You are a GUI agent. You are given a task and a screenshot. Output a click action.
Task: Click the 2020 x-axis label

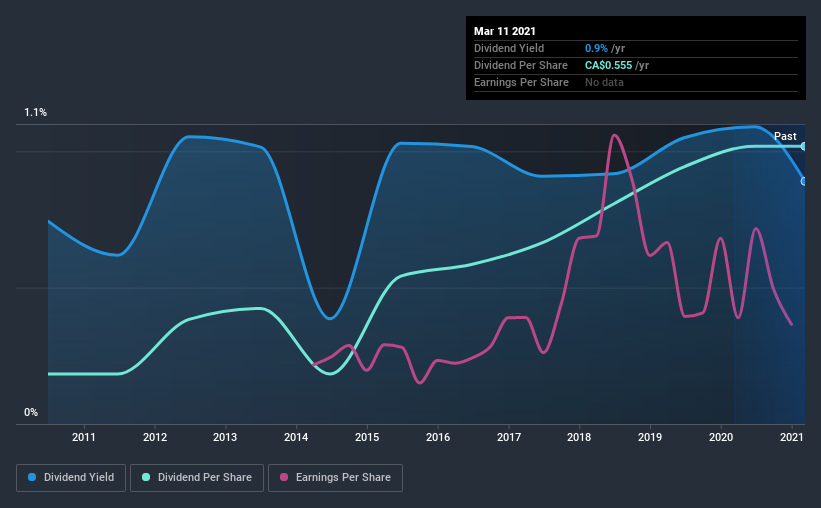[721, 437]
